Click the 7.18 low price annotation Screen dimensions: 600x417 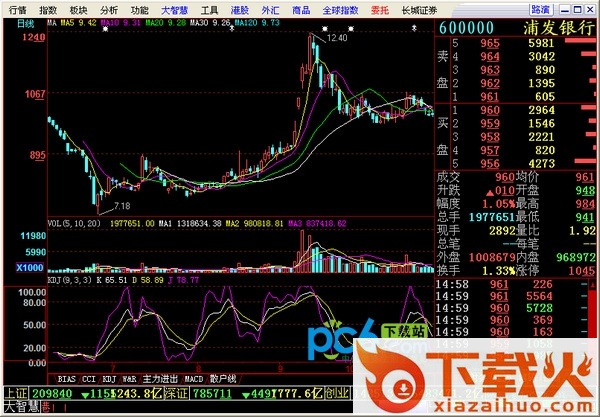pyautogui.click(x=122, y=206)
